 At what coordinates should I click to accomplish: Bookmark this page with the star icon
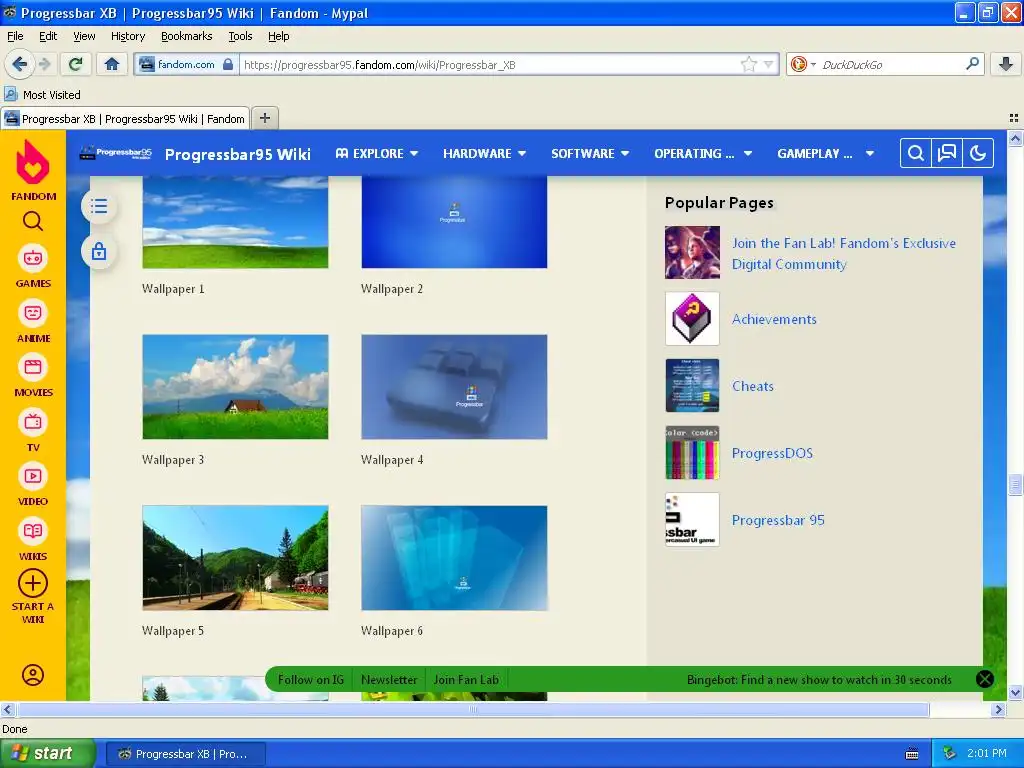(x=748, y=64)
